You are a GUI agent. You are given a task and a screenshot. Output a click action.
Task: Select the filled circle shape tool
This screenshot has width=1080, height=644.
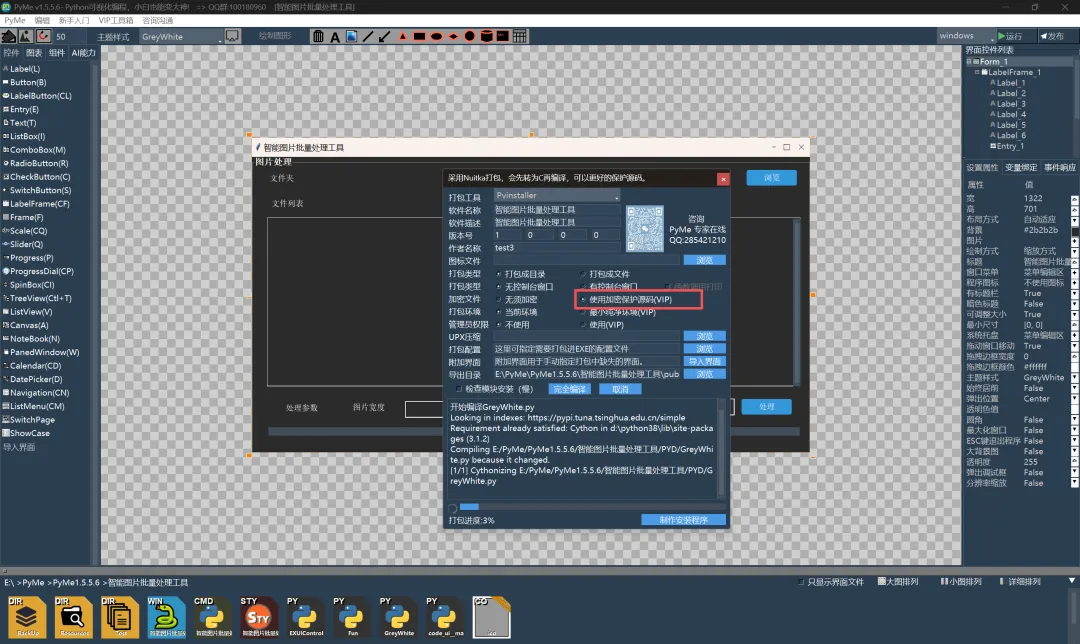(470, 36)
